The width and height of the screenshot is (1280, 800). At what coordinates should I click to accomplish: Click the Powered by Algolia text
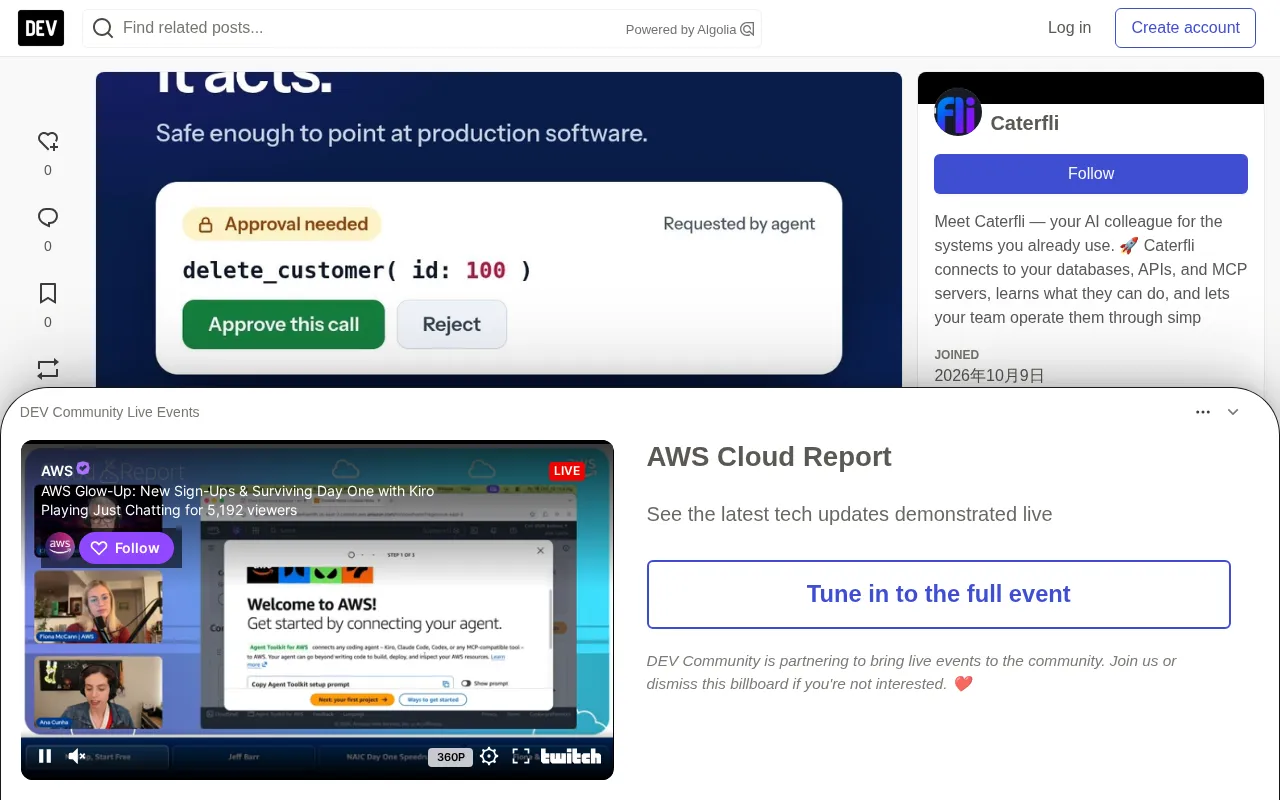681,30
